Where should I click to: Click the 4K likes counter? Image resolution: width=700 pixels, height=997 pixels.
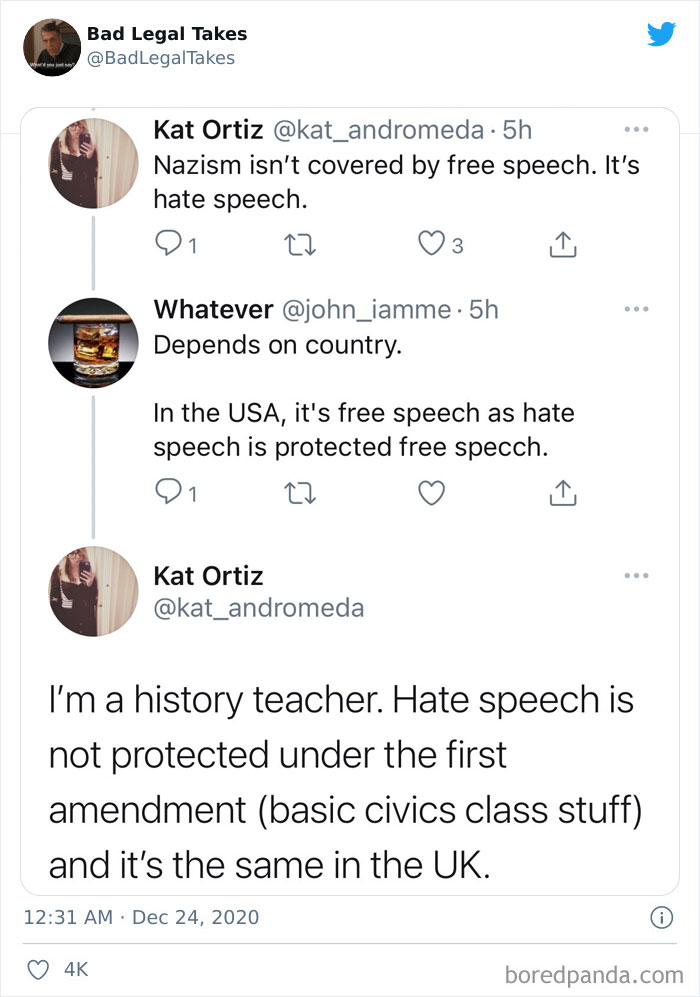click(x=75, y=969)
